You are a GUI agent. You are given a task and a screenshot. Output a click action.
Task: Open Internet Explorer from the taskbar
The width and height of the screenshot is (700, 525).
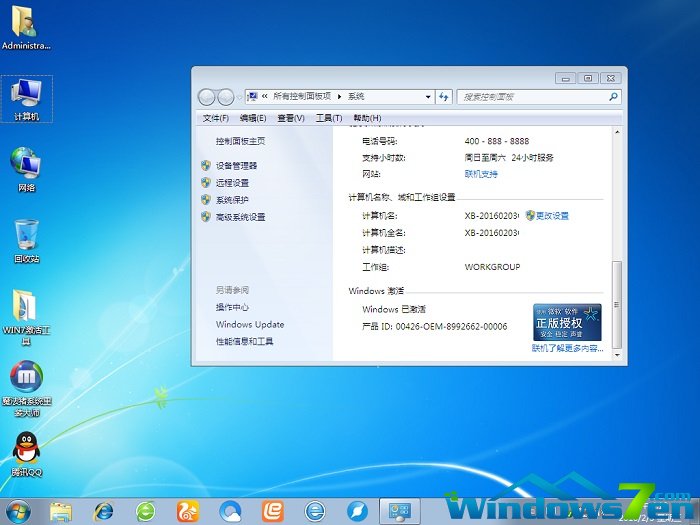103,511
